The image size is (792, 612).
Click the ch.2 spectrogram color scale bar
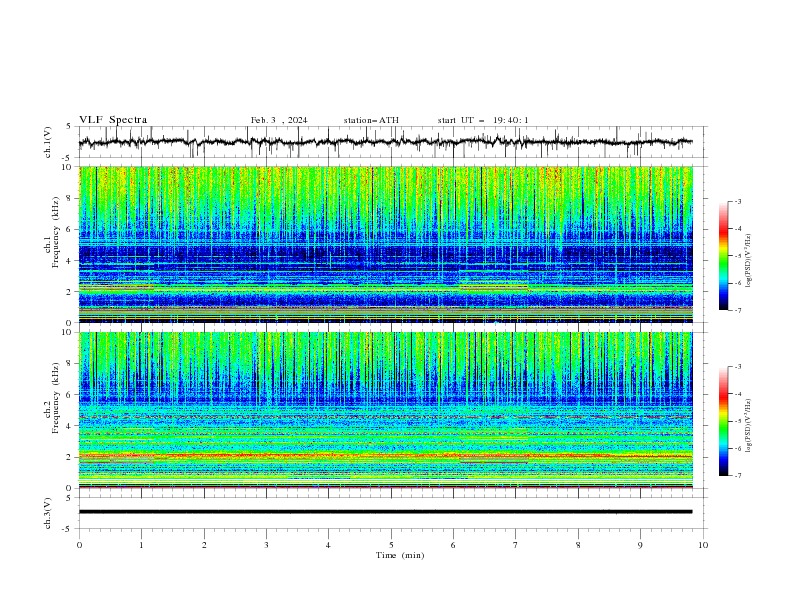click(x=723, y=421)
